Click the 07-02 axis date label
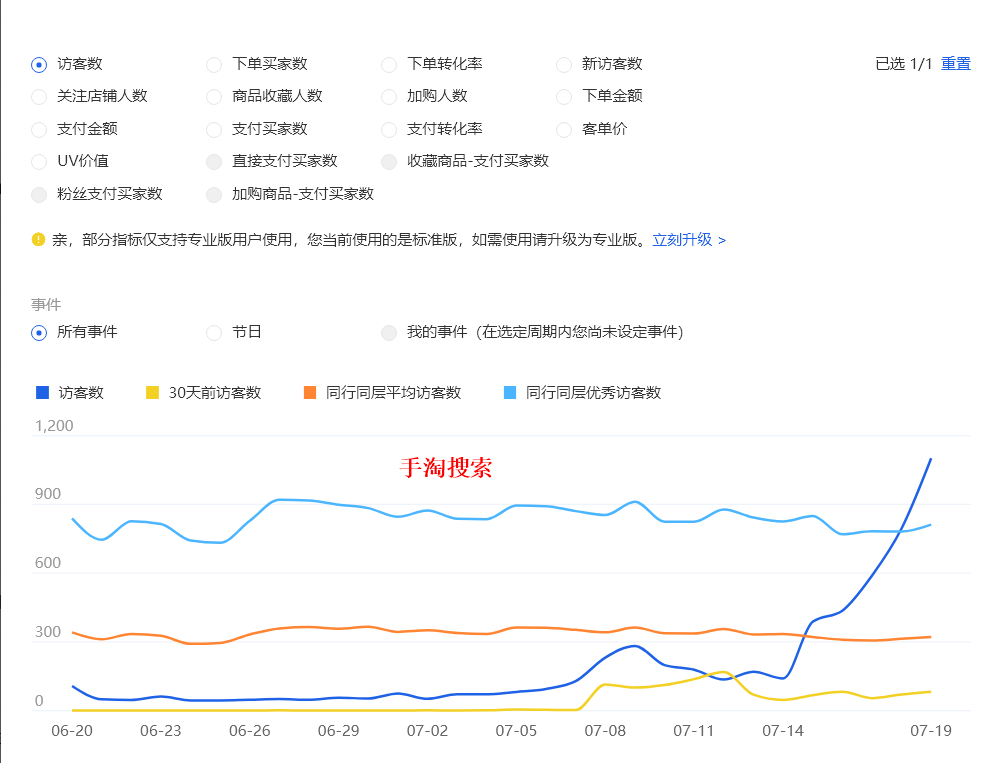The image size is (994, 763). tap(427, 731)
